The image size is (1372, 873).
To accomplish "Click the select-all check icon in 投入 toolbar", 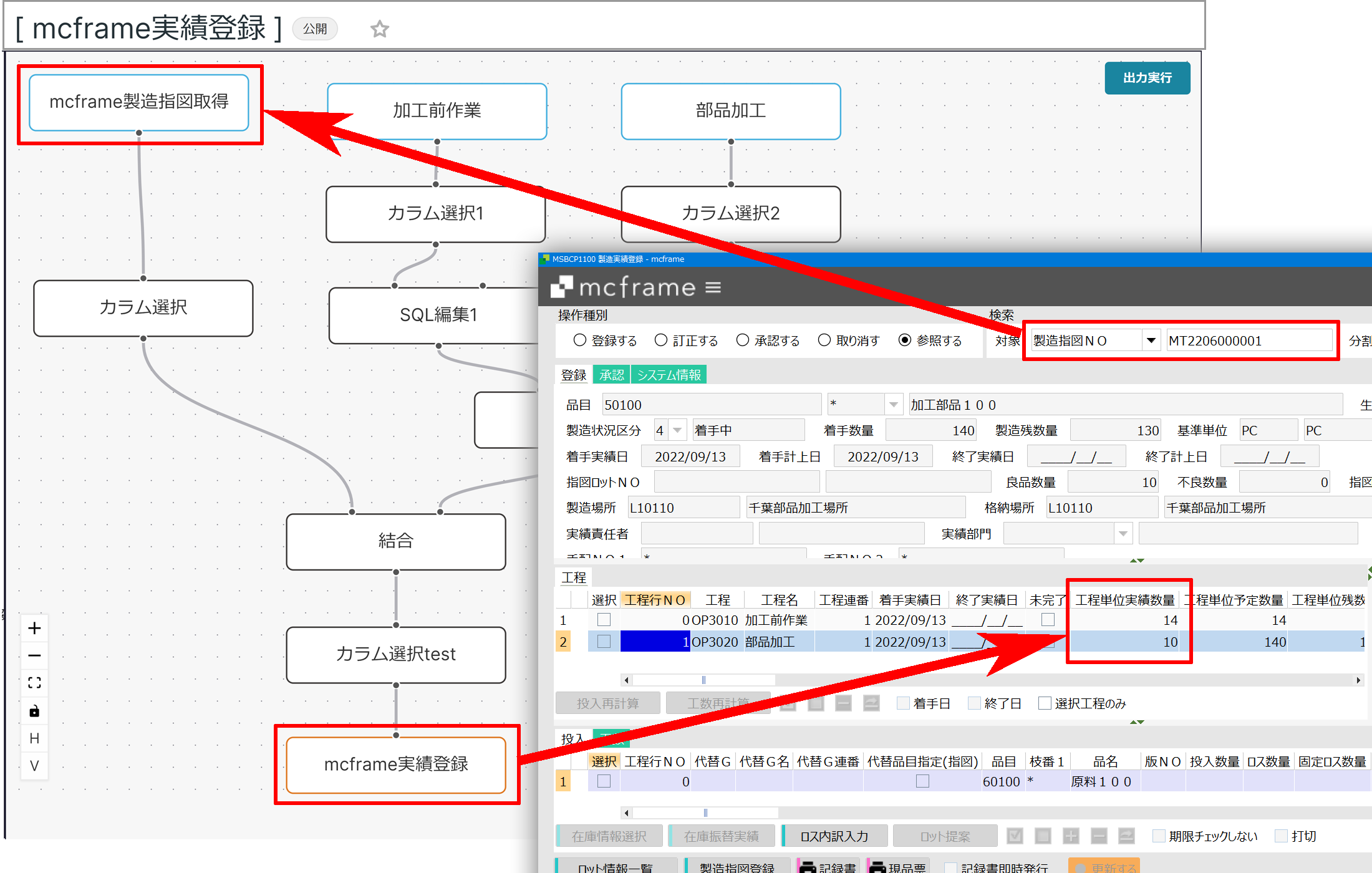I will pos(1015,836).
